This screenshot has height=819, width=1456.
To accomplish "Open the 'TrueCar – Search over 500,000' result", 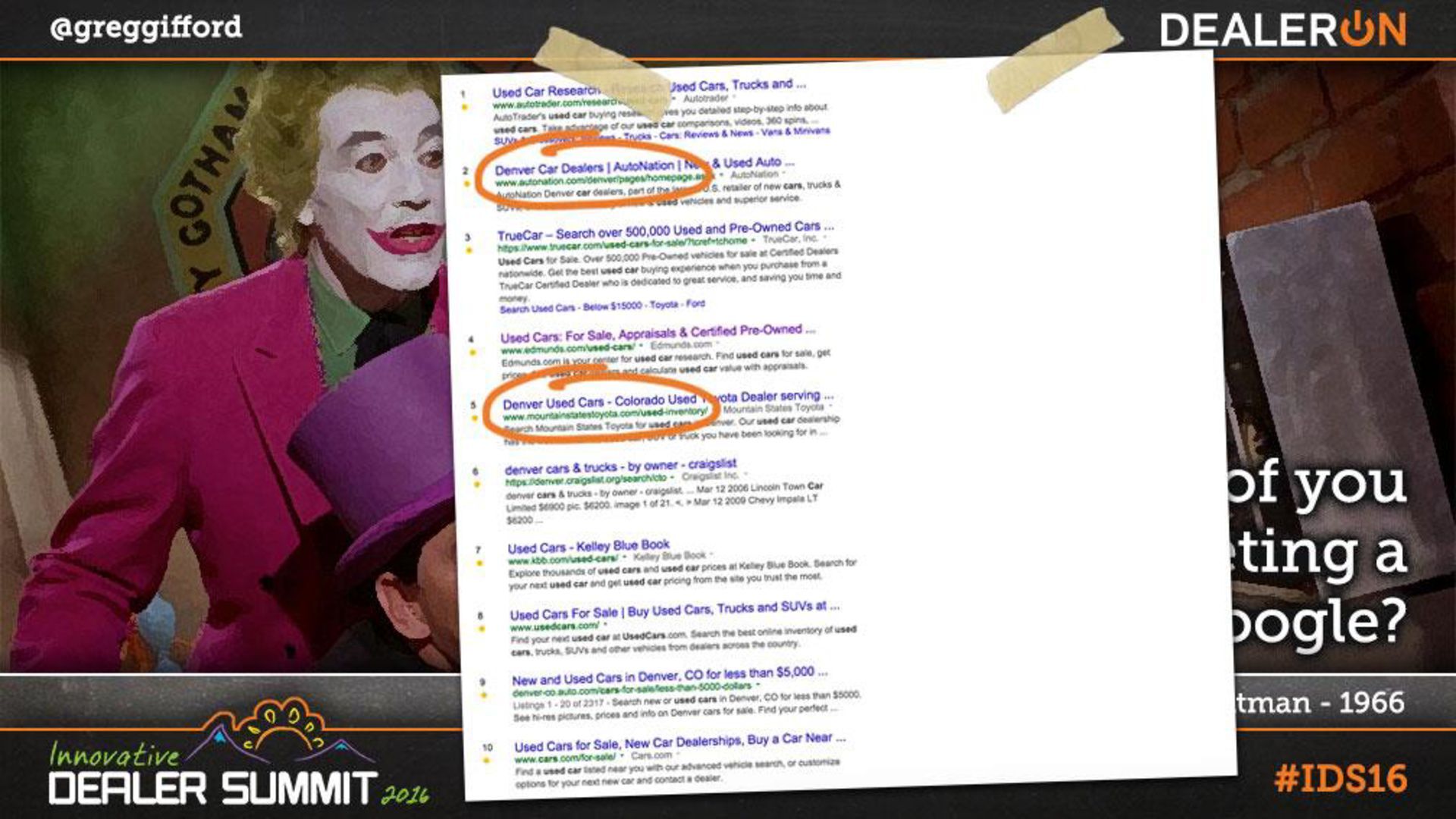I will (665, 231).
